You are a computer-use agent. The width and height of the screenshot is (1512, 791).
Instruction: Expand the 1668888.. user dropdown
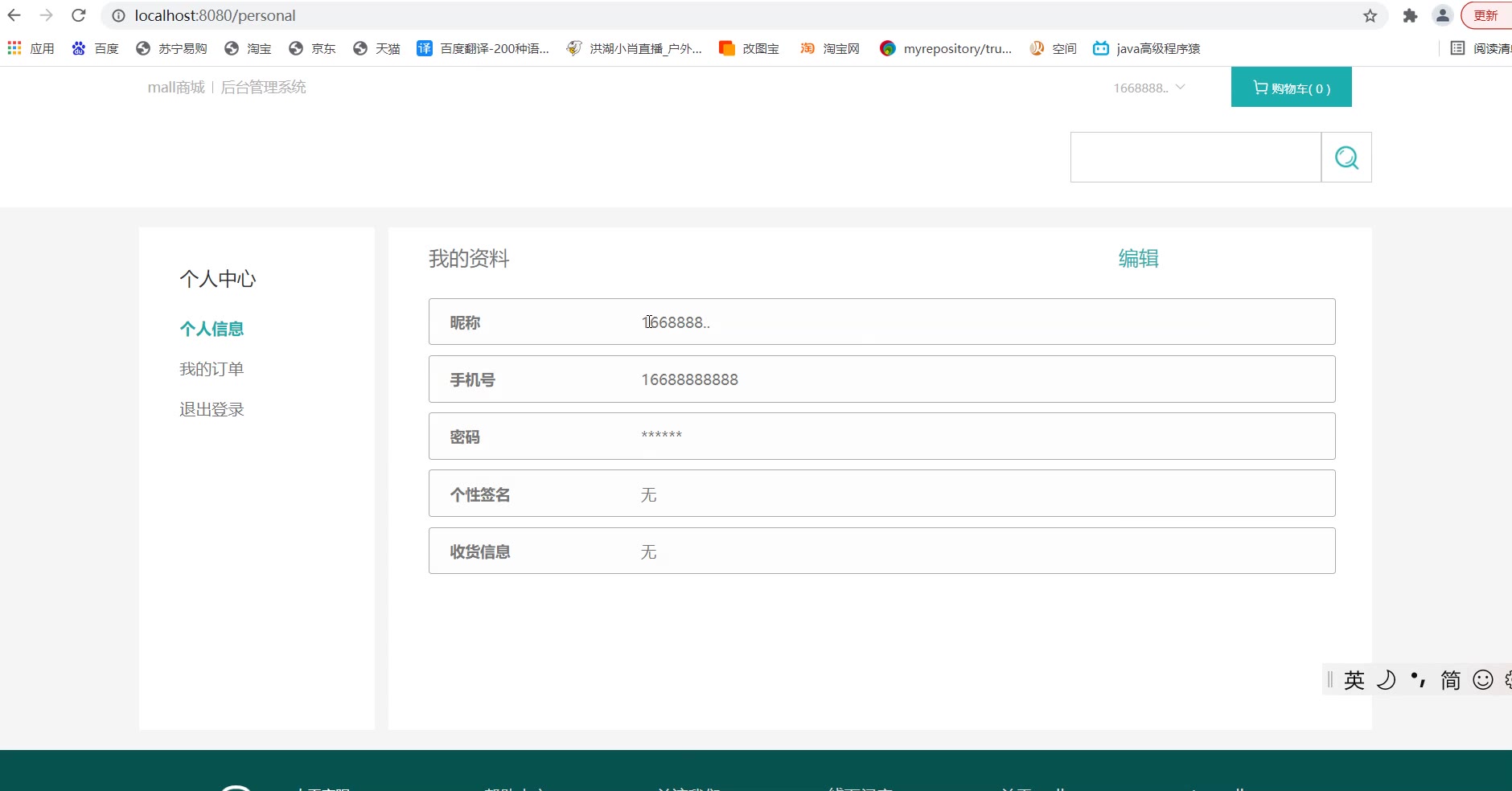click(1149, 88)
